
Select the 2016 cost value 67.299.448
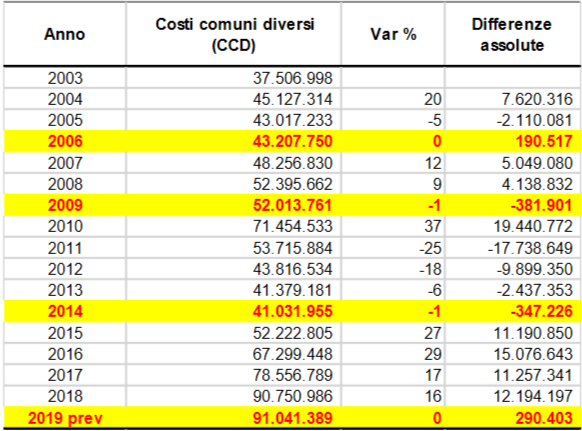(292, 354)
